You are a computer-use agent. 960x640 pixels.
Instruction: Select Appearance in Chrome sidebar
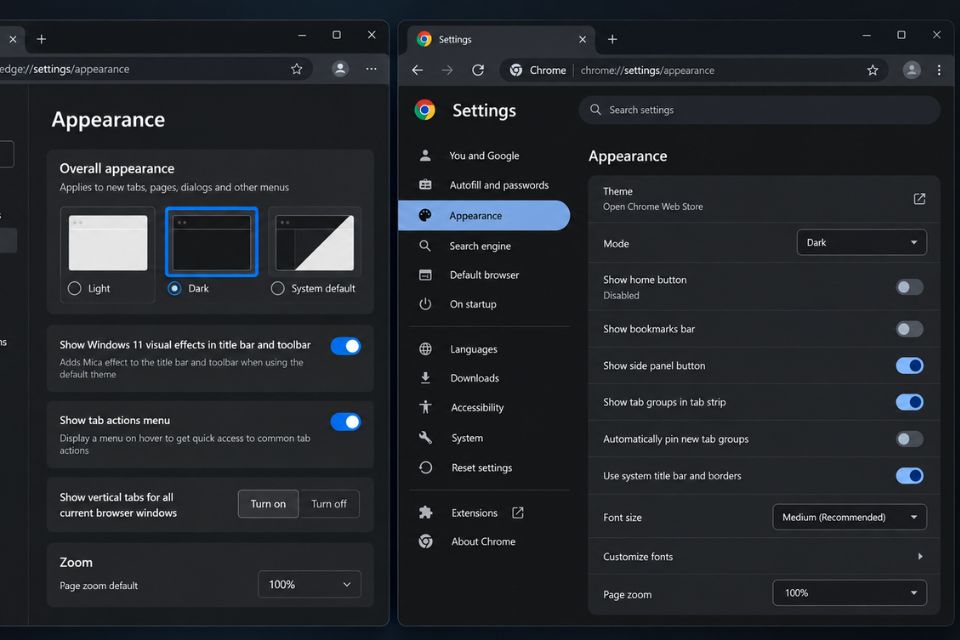484,216
